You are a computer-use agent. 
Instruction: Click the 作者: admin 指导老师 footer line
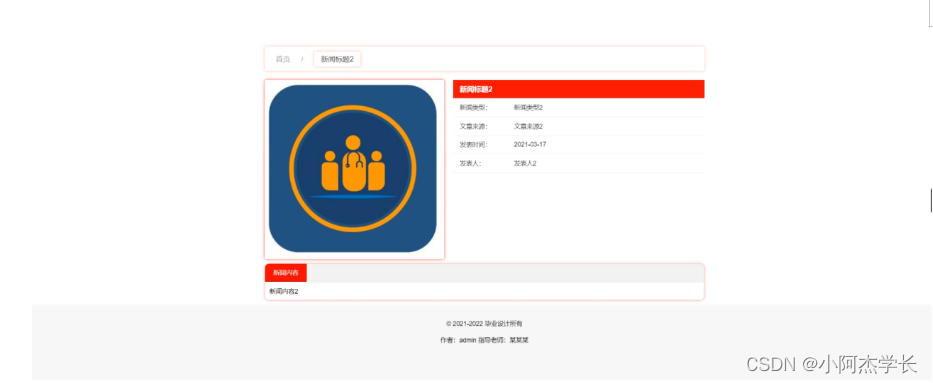(x=484, y=340)
